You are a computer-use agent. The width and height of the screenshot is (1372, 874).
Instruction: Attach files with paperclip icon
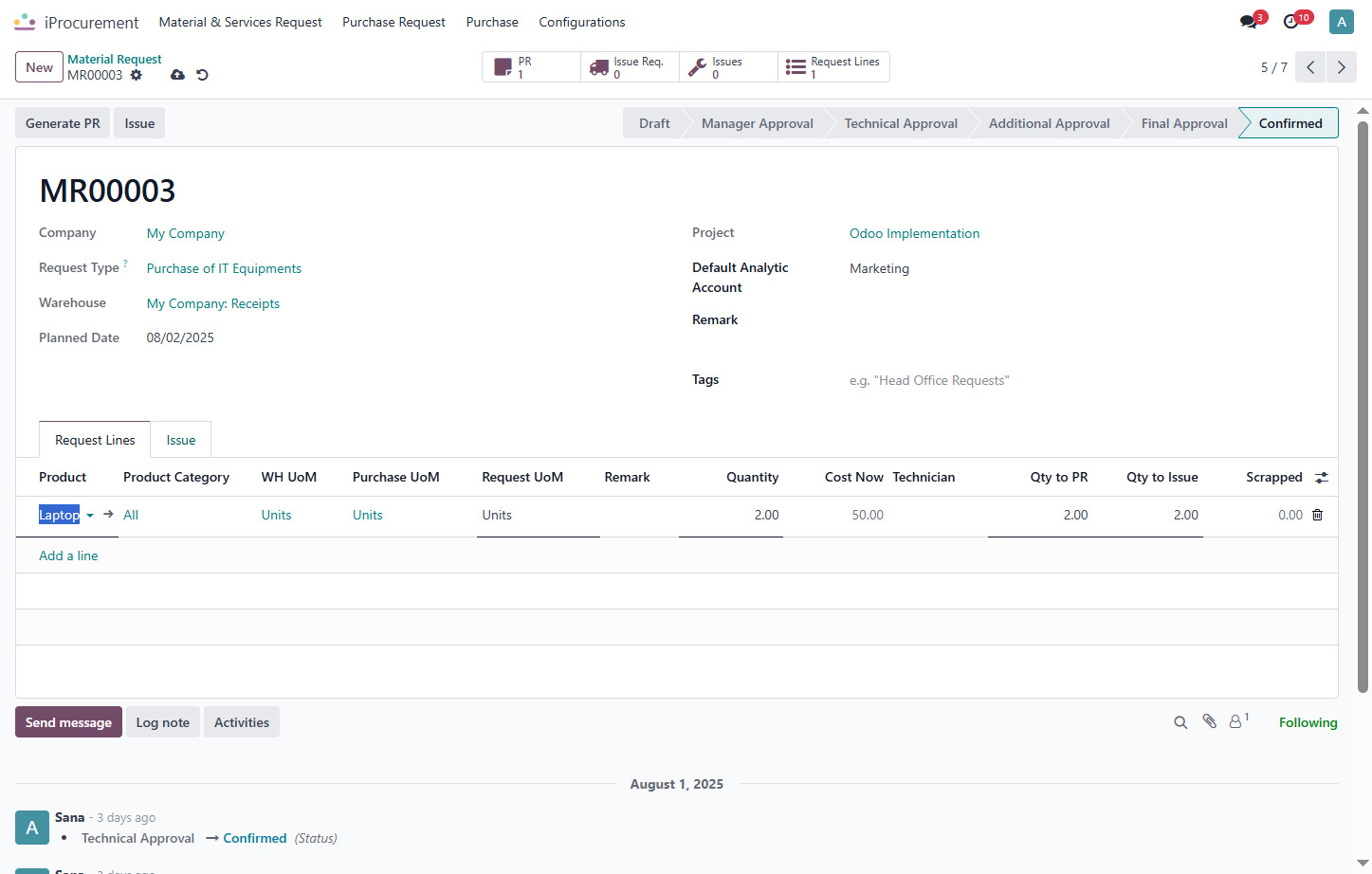[x=1210, y=721]
